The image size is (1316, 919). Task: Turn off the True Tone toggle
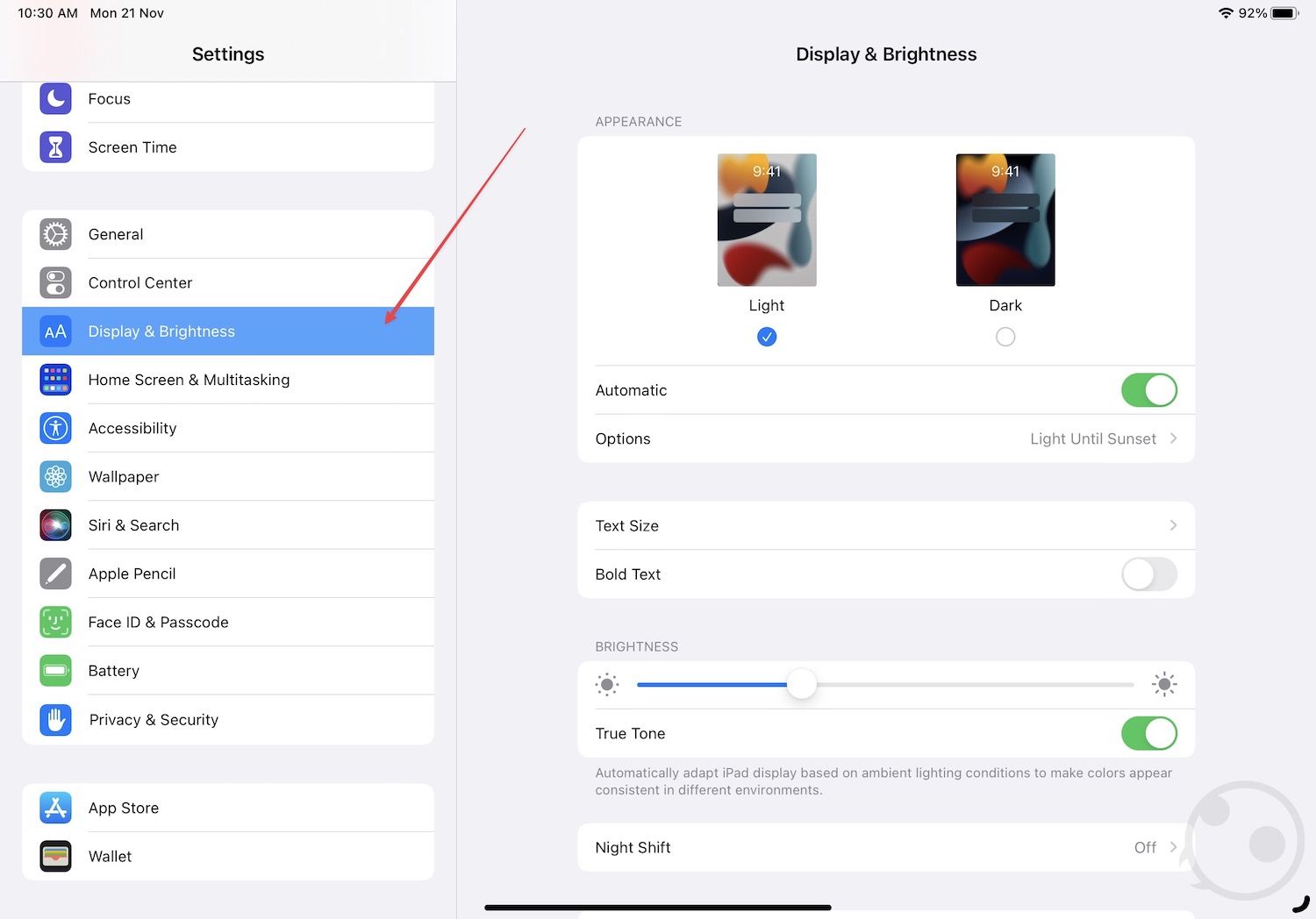[x=1148, y=733]
